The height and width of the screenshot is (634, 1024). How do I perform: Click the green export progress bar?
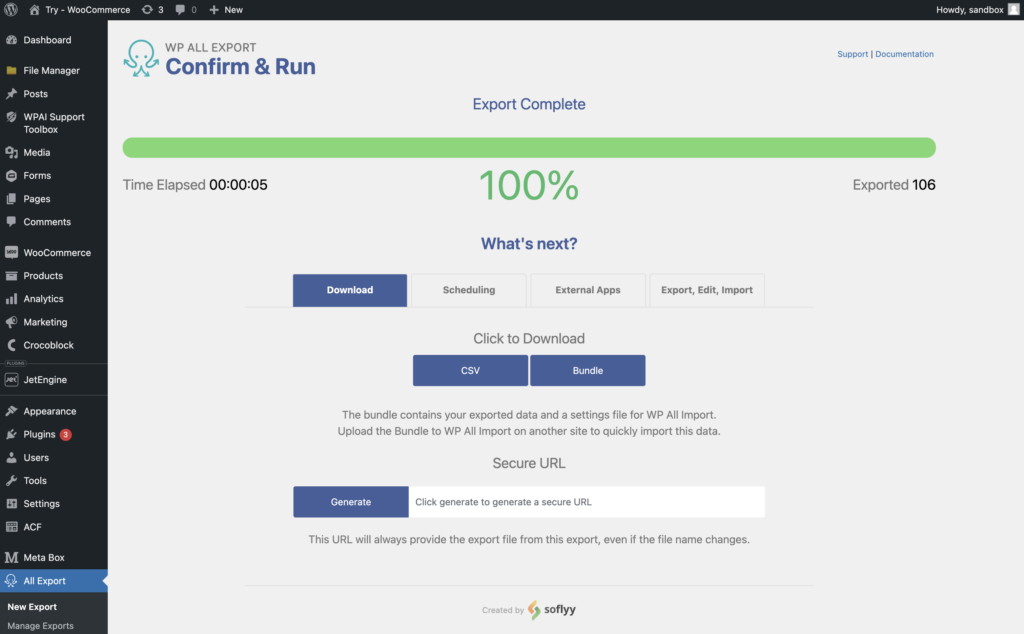point(529,148)
